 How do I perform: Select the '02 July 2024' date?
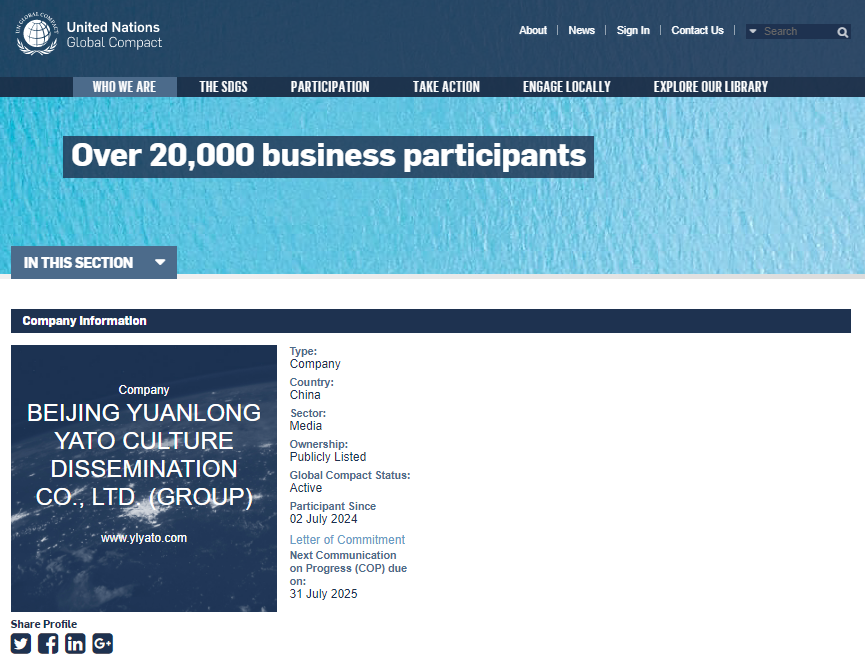click(x=323, y=519)
